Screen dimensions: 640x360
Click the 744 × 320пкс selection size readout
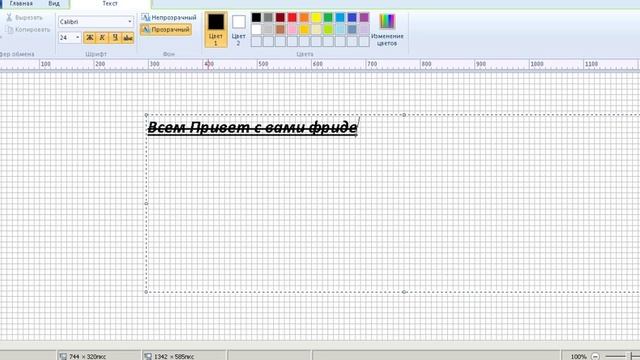[87, 356]
